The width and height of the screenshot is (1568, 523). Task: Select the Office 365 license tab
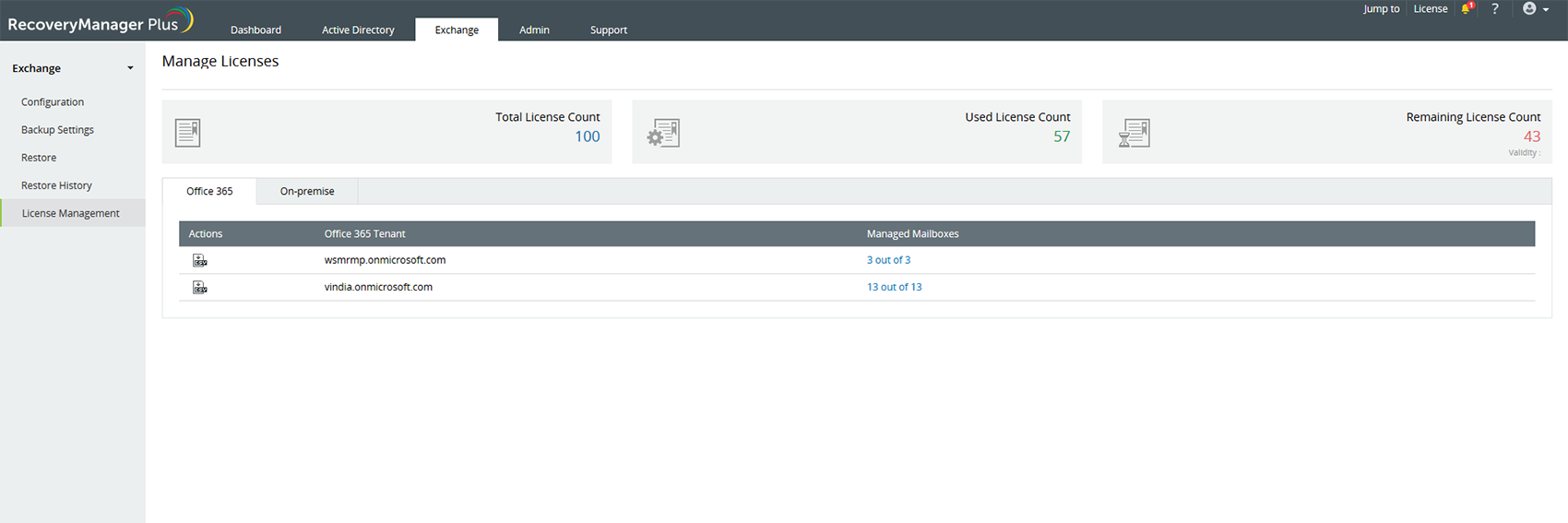pyautogui.click(x=209, y=191)
